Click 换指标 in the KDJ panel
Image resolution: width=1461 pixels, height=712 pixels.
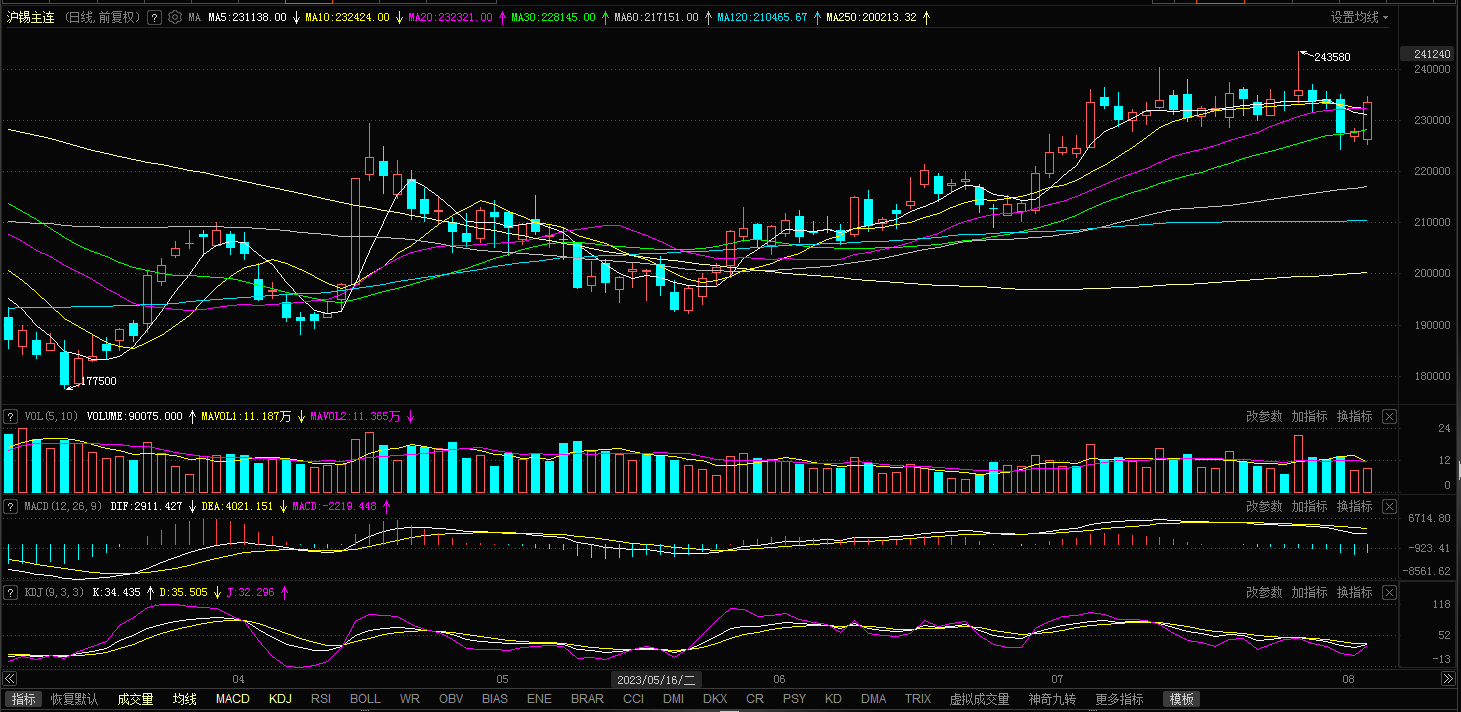tap(1354, 593)
